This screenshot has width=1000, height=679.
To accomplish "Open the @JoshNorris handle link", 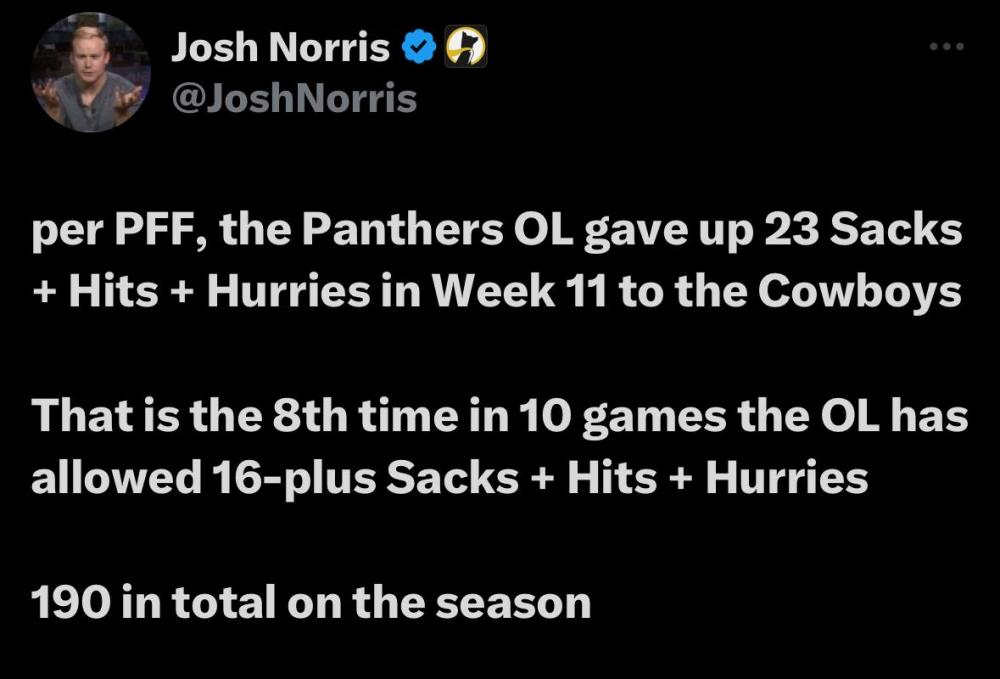I will 294,98.
